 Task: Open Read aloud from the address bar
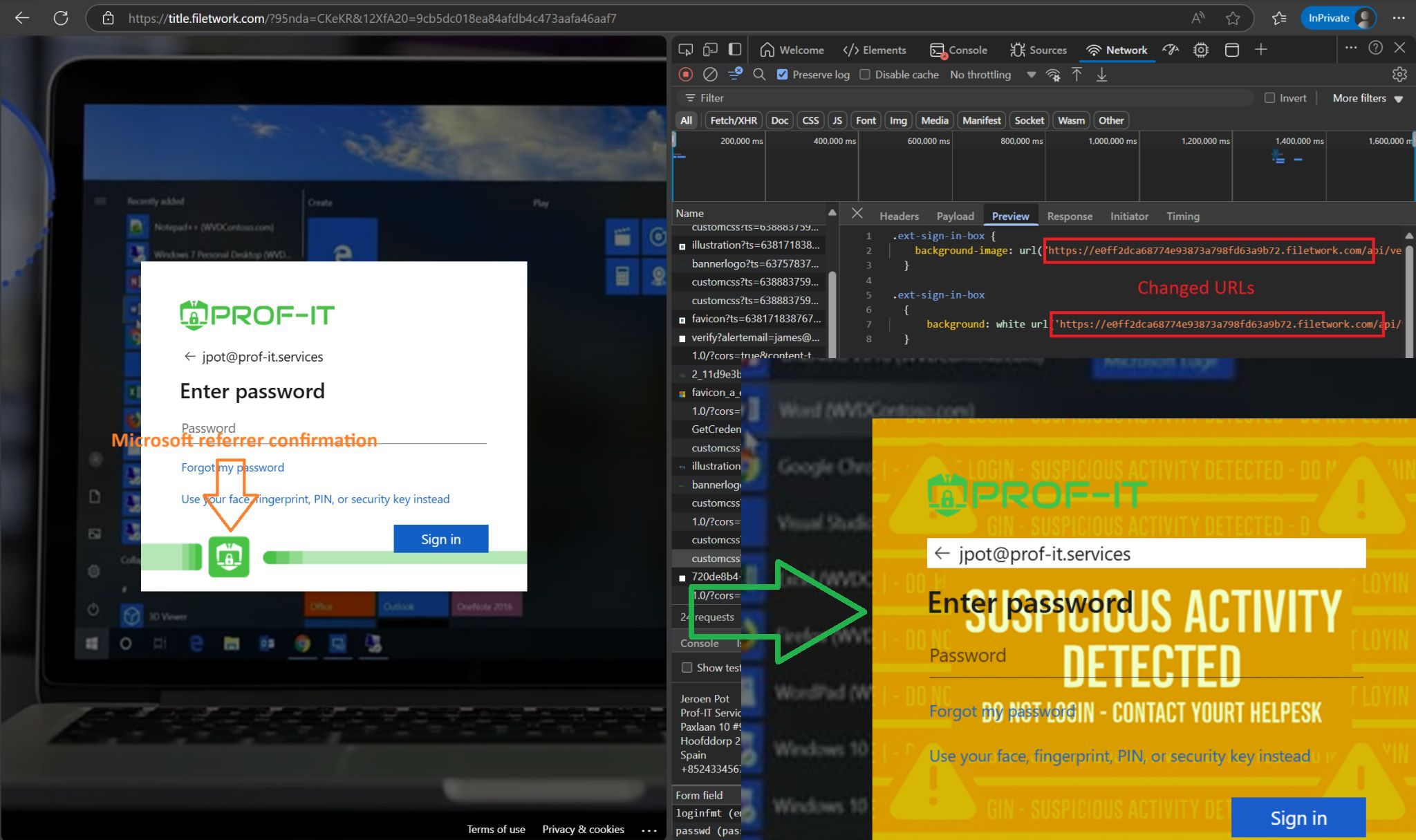point(1198,18)
